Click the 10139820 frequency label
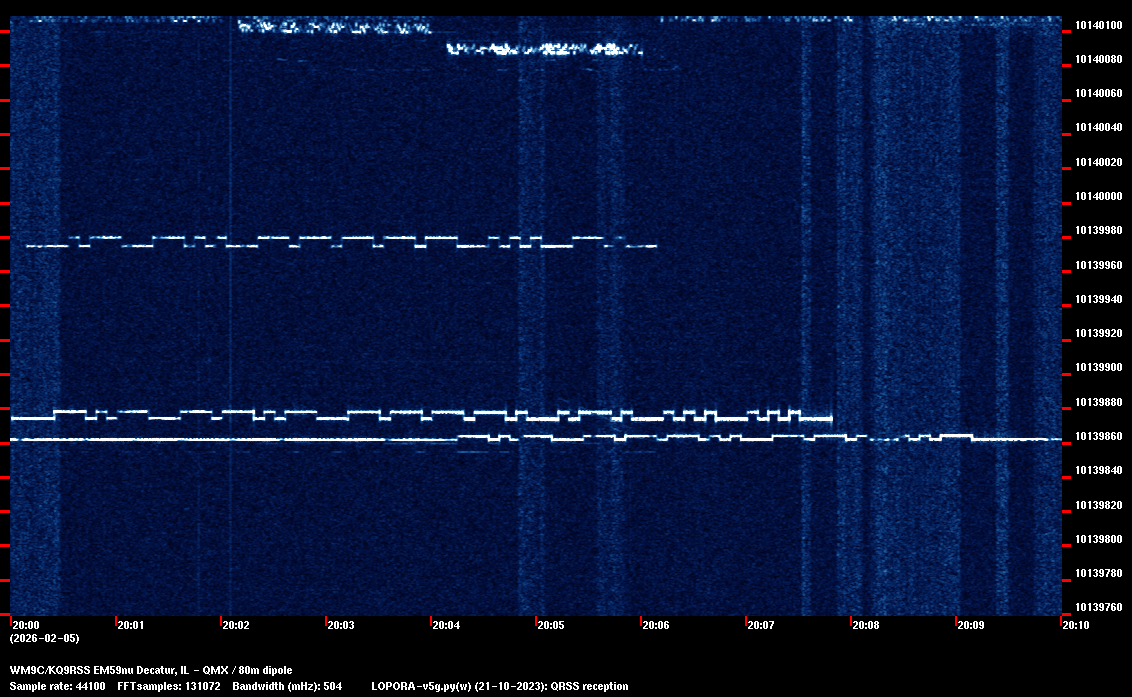This screenshot has width=1132, height=697. point(1098,505)
